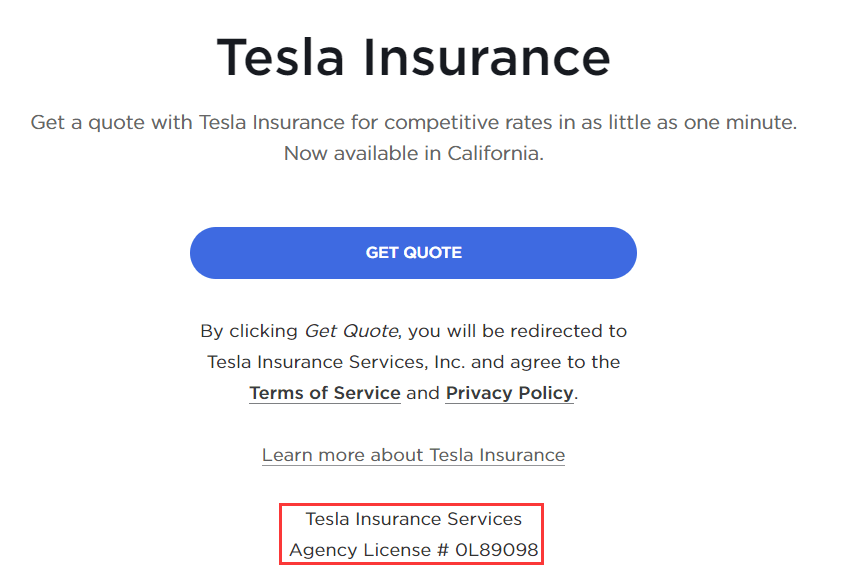Click the word Insurance in the heading
This screenshot has width=844, height=582.
tap(485, 57)
